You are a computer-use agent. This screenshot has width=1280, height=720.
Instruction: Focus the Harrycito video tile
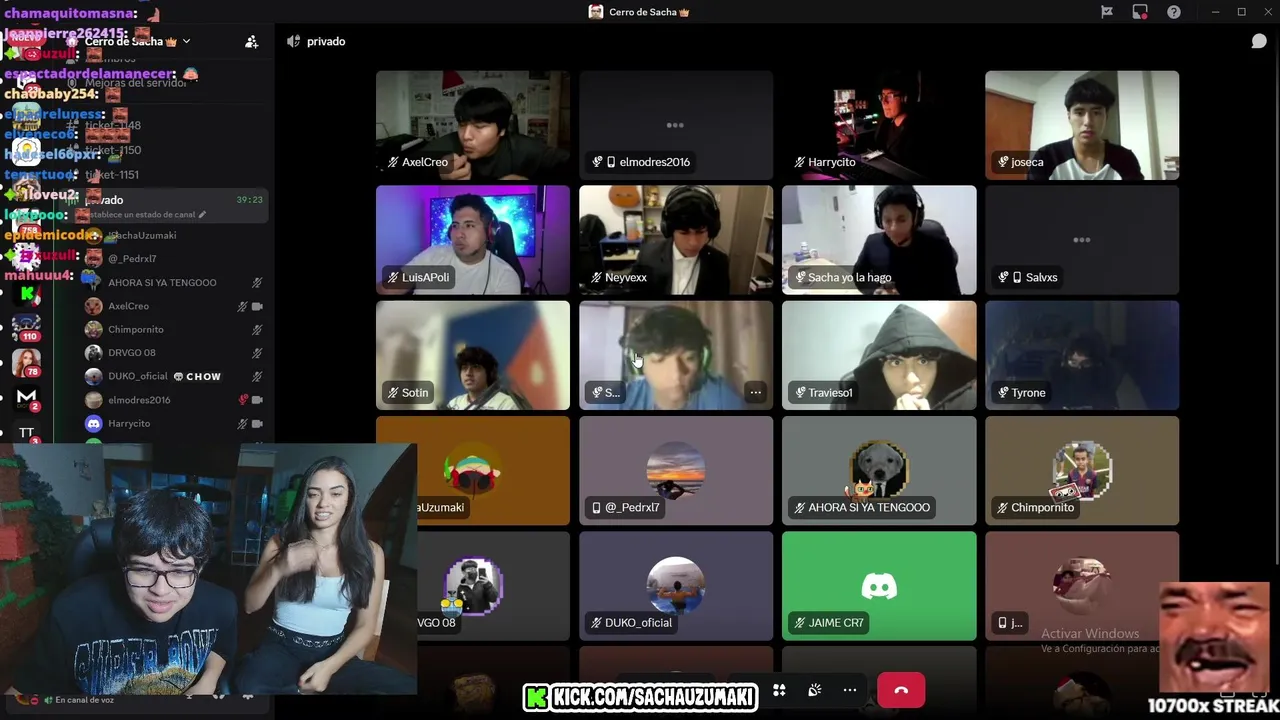879,125
